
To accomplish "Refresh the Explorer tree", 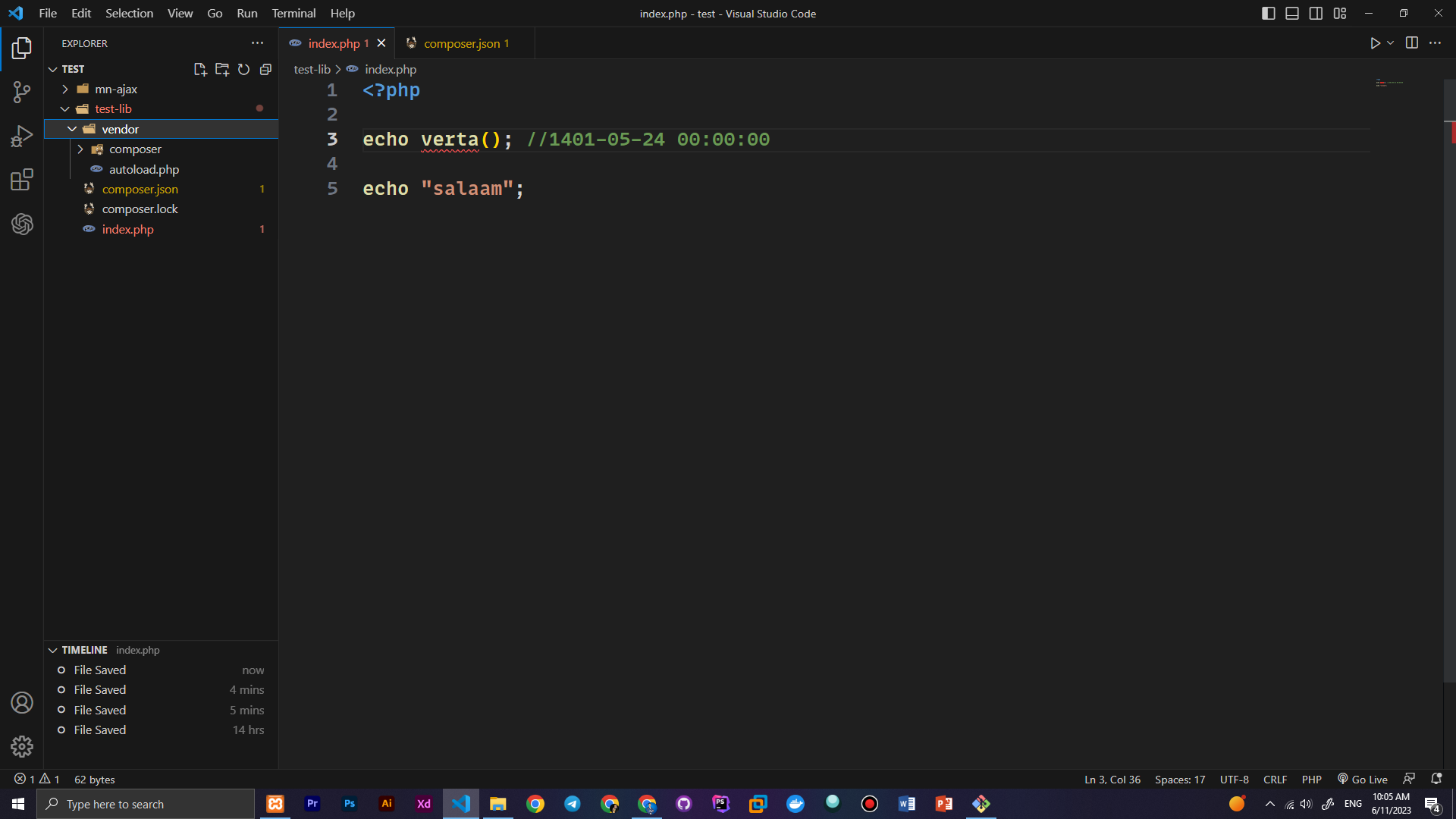I will (243, 69).
